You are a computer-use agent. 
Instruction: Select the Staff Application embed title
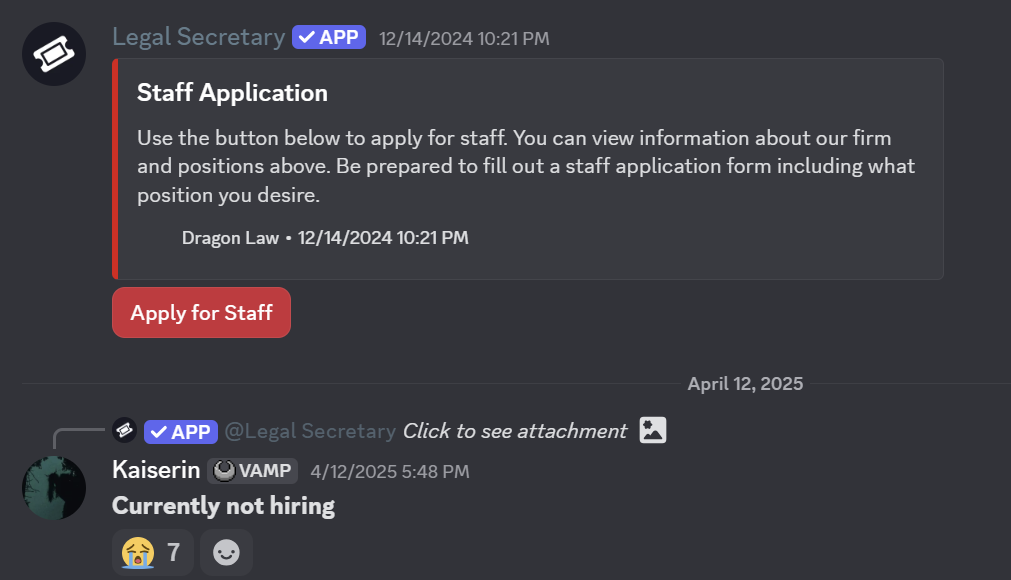pyautogui.click(x=232, y=93)
